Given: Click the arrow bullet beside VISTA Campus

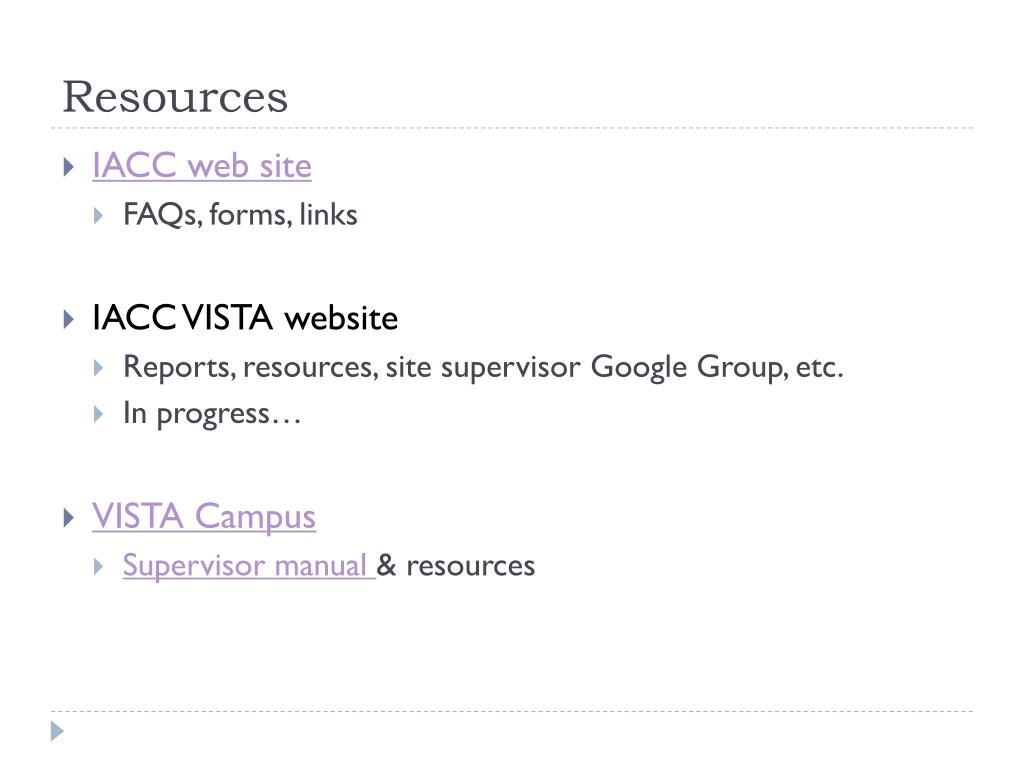Looking at the screenshot, I should tap(69, 518).
